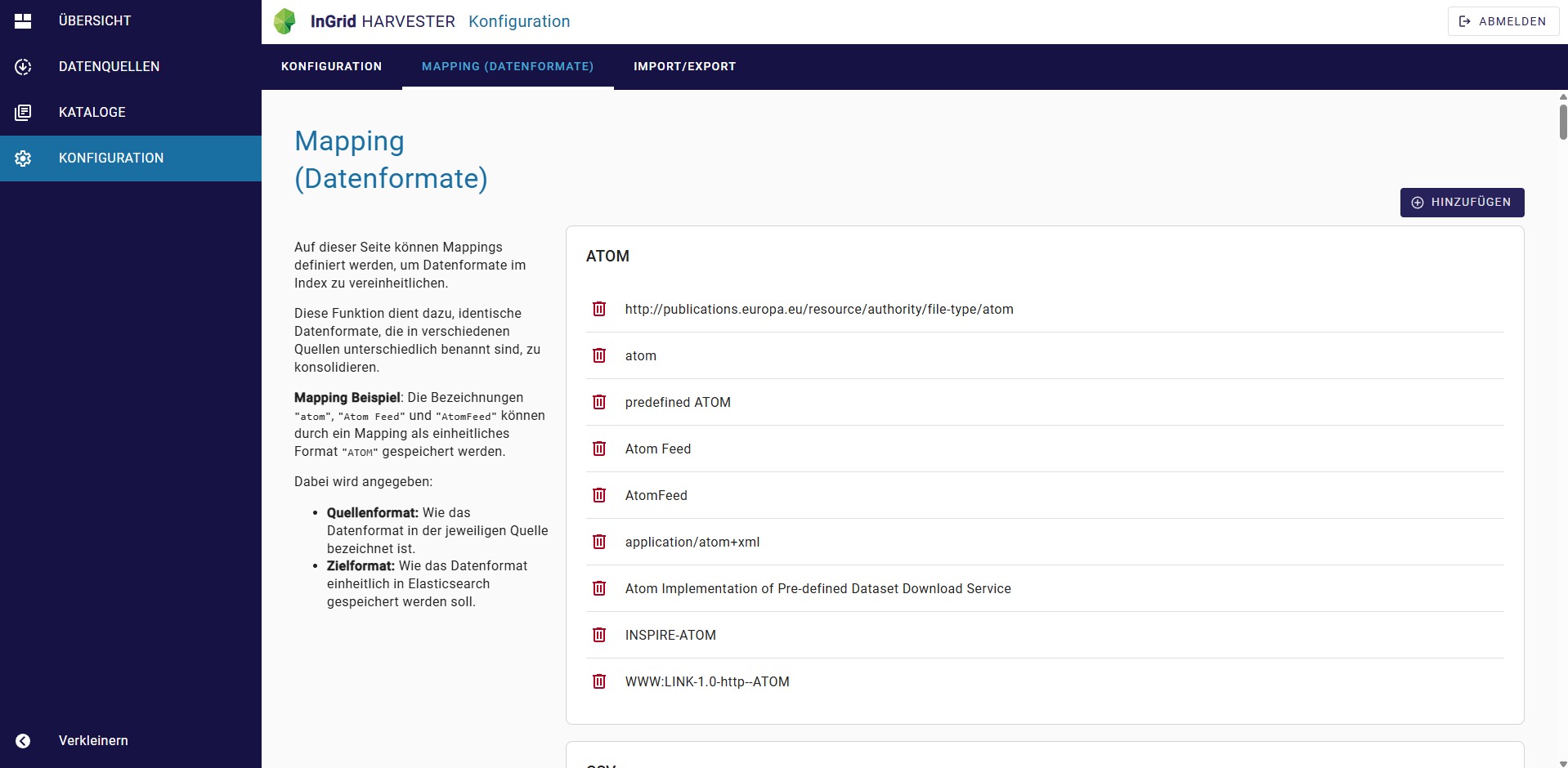Delete the 'atom' mapping entry
The height and width of the screenshot is (768, 1568).
pyautogui.click(x=599, y=355)
